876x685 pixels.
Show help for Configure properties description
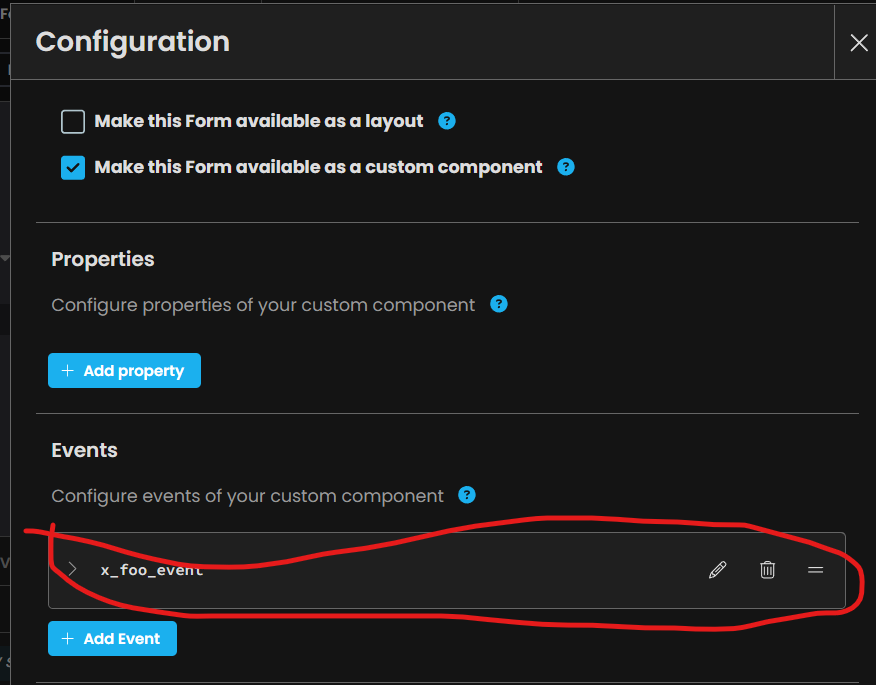coord(498,305)
